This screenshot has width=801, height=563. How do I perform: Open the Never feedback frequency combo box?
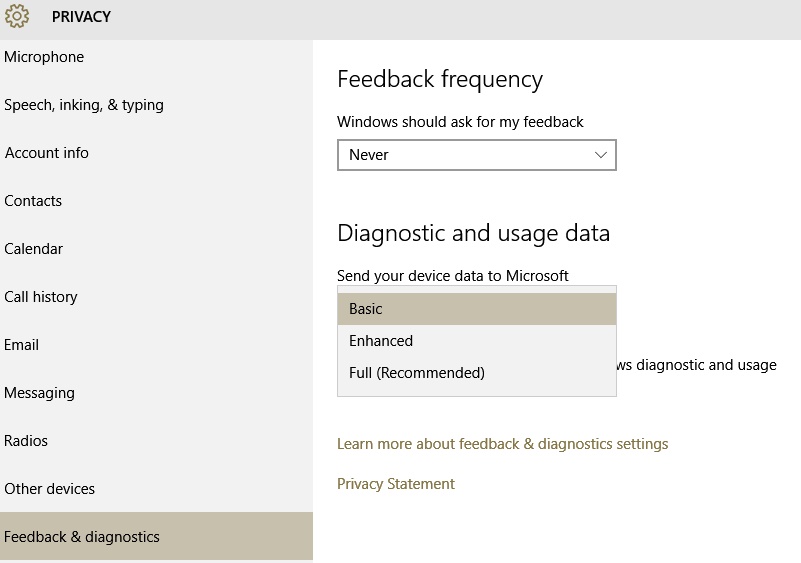(x=477, y=155)
